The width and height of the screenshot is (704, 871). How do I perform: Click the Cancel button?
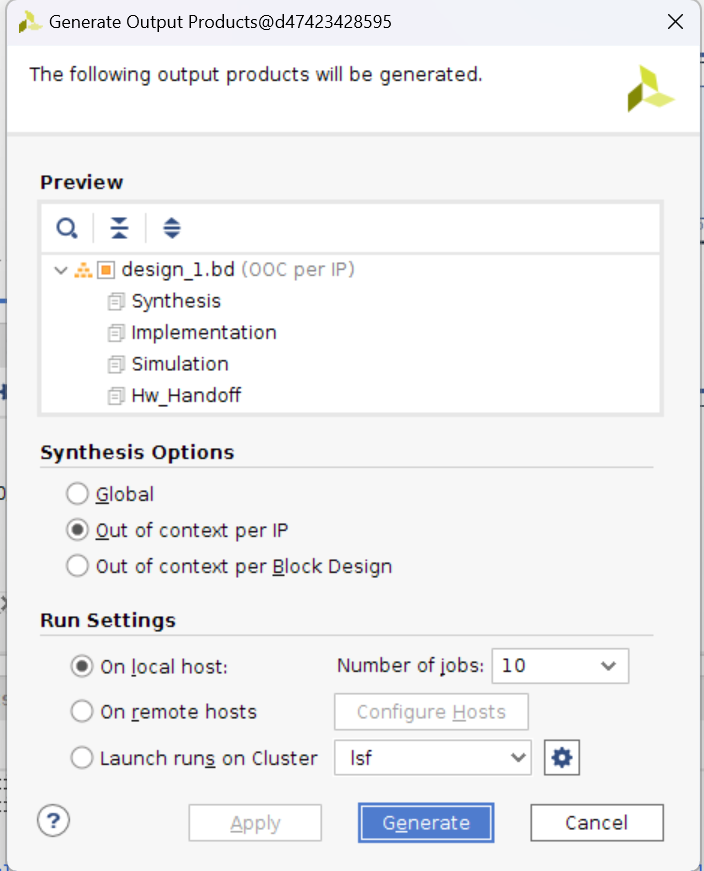596,823
